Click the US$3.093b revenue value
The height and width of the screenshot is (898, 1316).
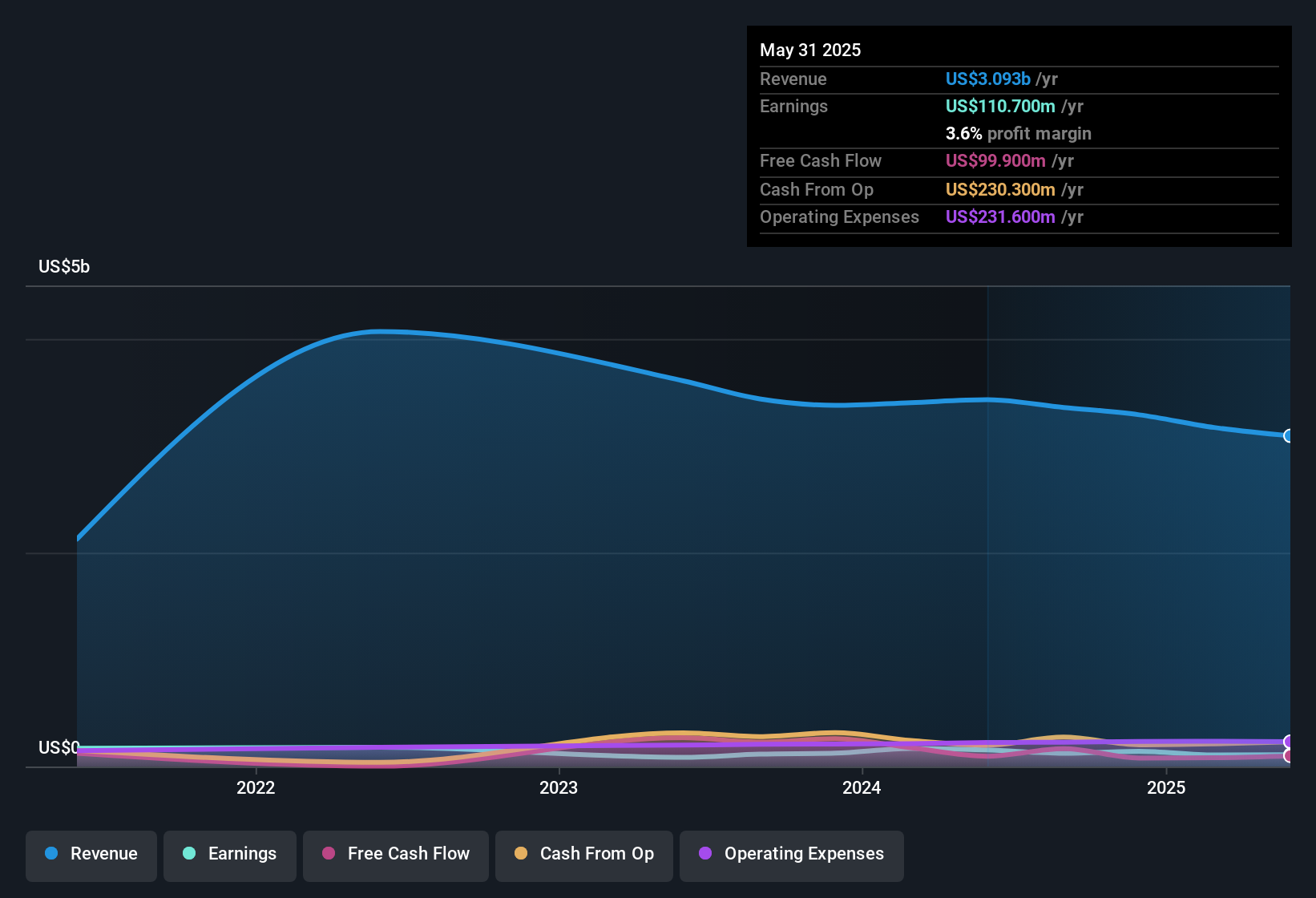click(988, 79)
